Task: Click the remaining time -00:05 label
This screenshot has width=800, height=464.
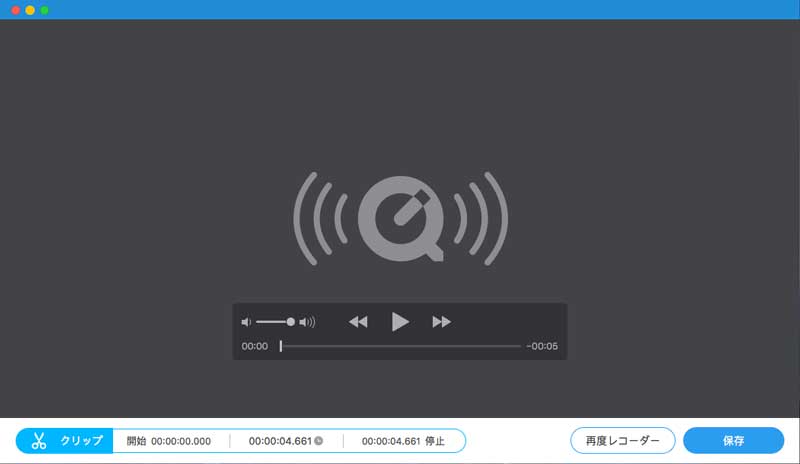Action: 542,346
